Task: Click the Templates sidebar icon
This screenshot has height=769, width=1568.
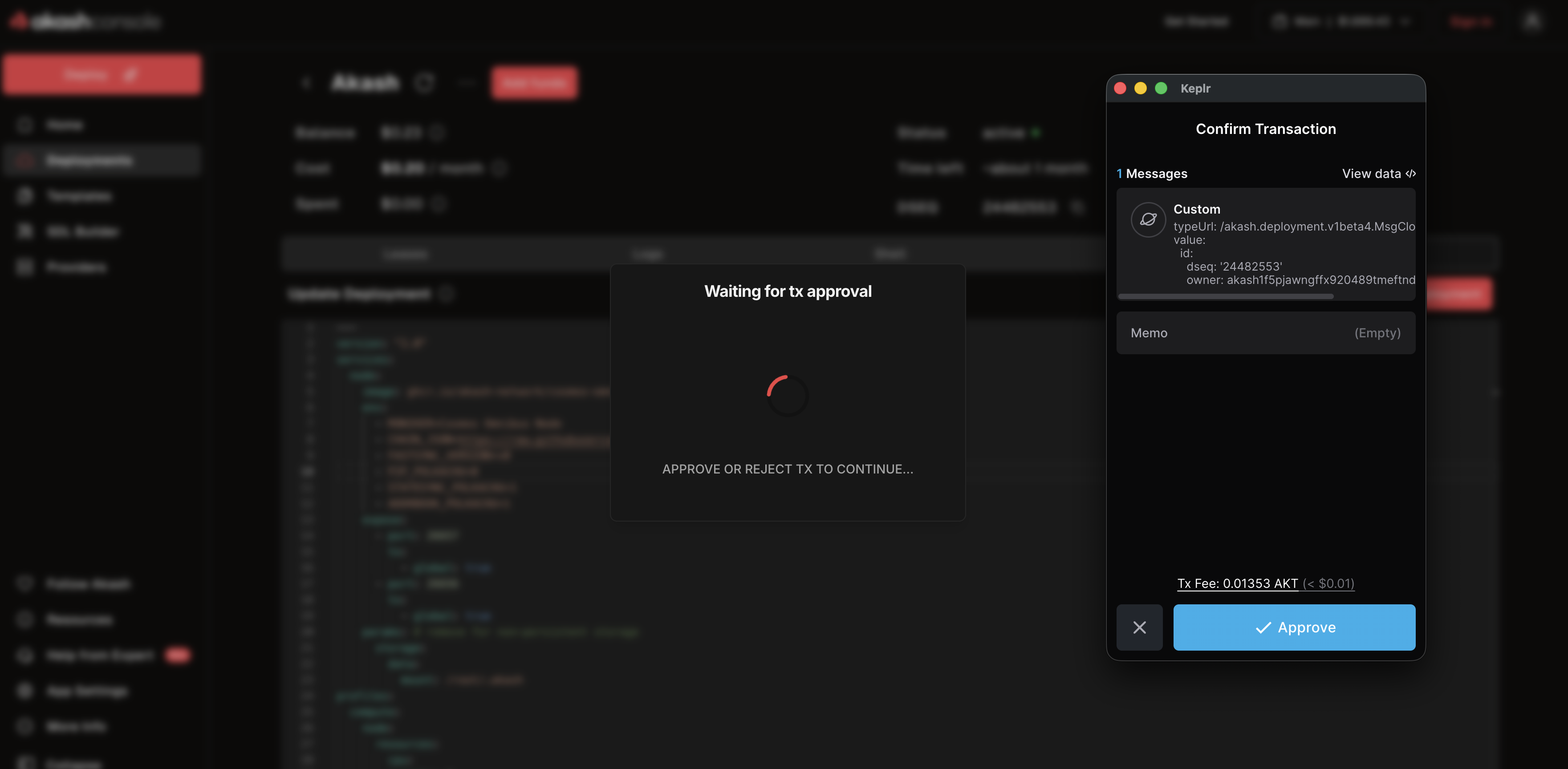Action: (25, 196)
